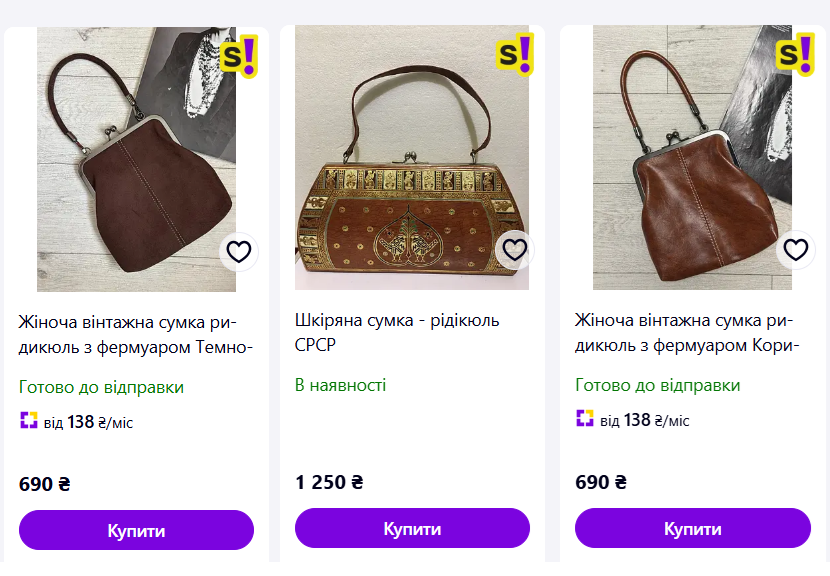
Task: Buy the dark brown suede bag
Action: pyautogui.click(x=137, y=530)
